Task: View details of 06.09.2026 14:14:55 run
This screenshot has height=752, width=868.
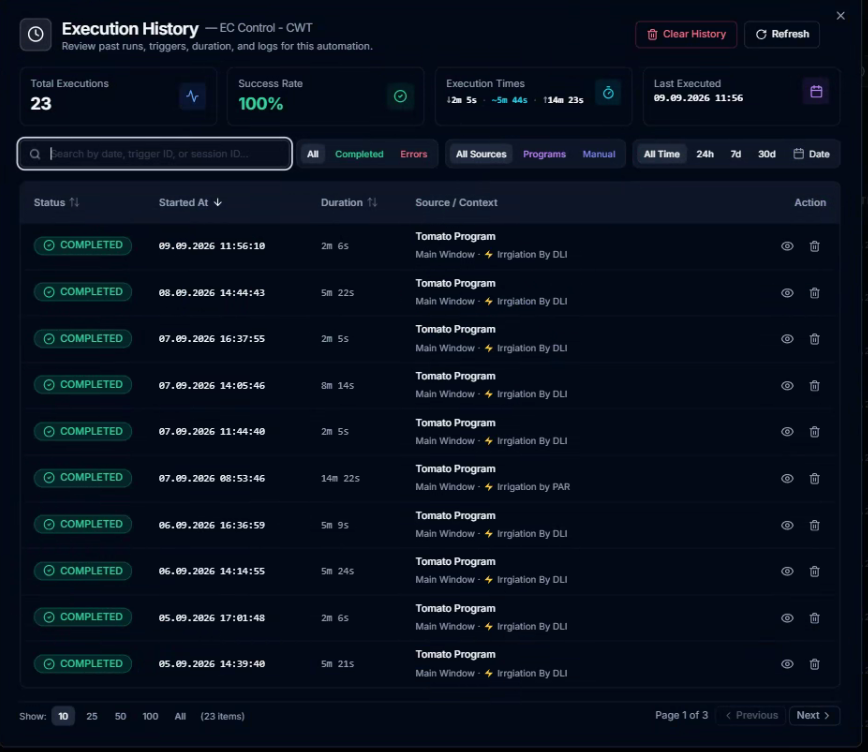Action: point(787,571)
